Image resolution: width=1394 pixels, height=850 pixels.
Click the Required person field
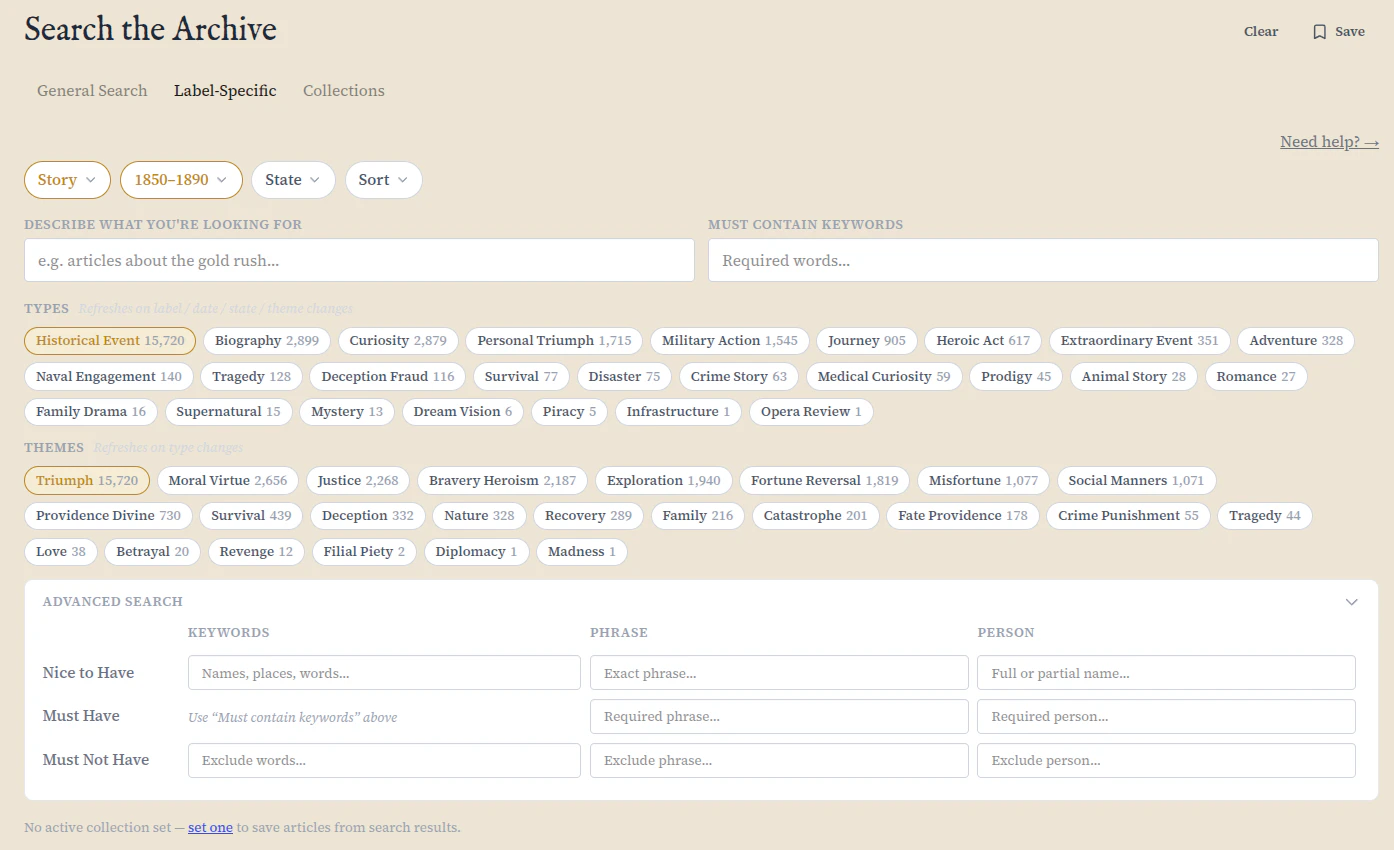click(x=1166, y=716)
